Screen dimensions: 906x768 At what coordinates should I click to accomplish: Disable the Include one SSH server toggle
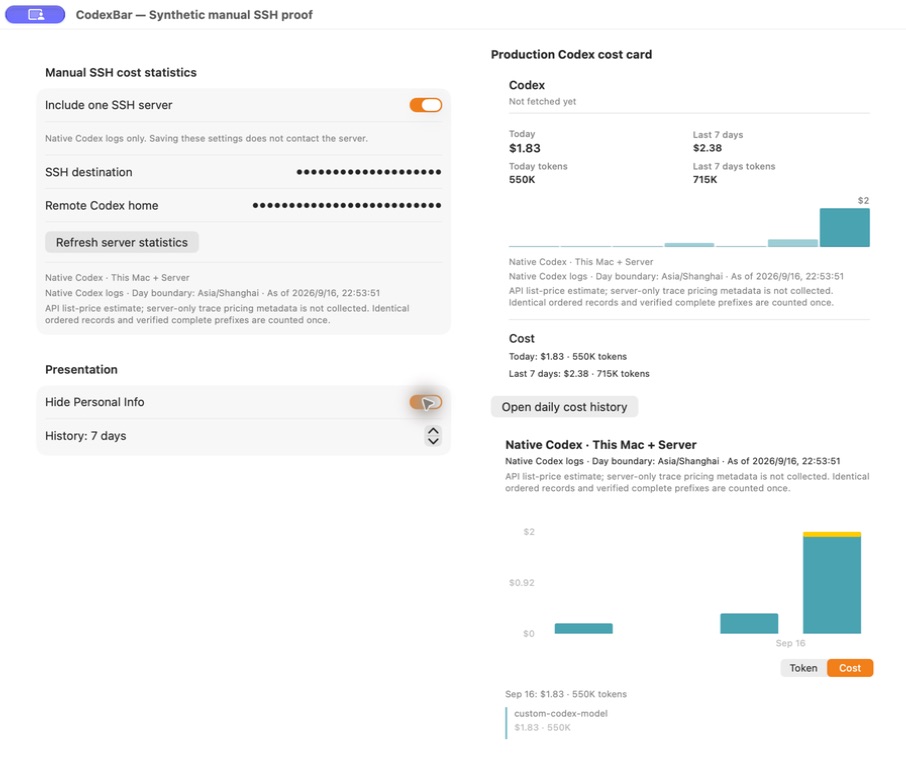[426, 105]
